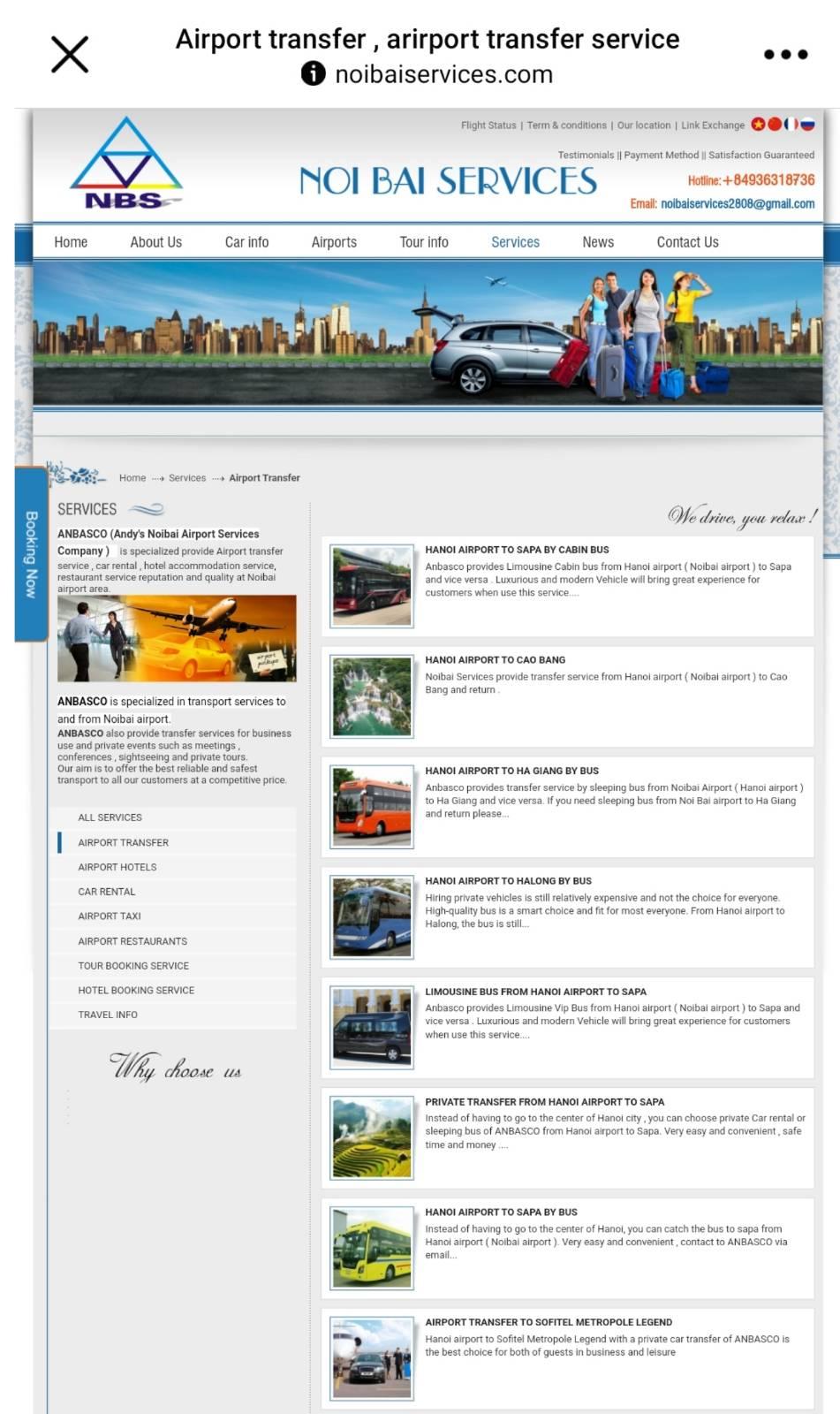Open the Our location link
Screen dimensions: 840x1414
click(644, 125)
